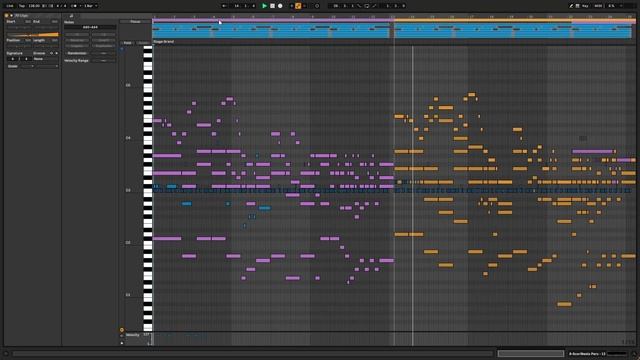Click the pencil icon near the Key button
Viewport: 640px width, 360px height.
[571, 6]
